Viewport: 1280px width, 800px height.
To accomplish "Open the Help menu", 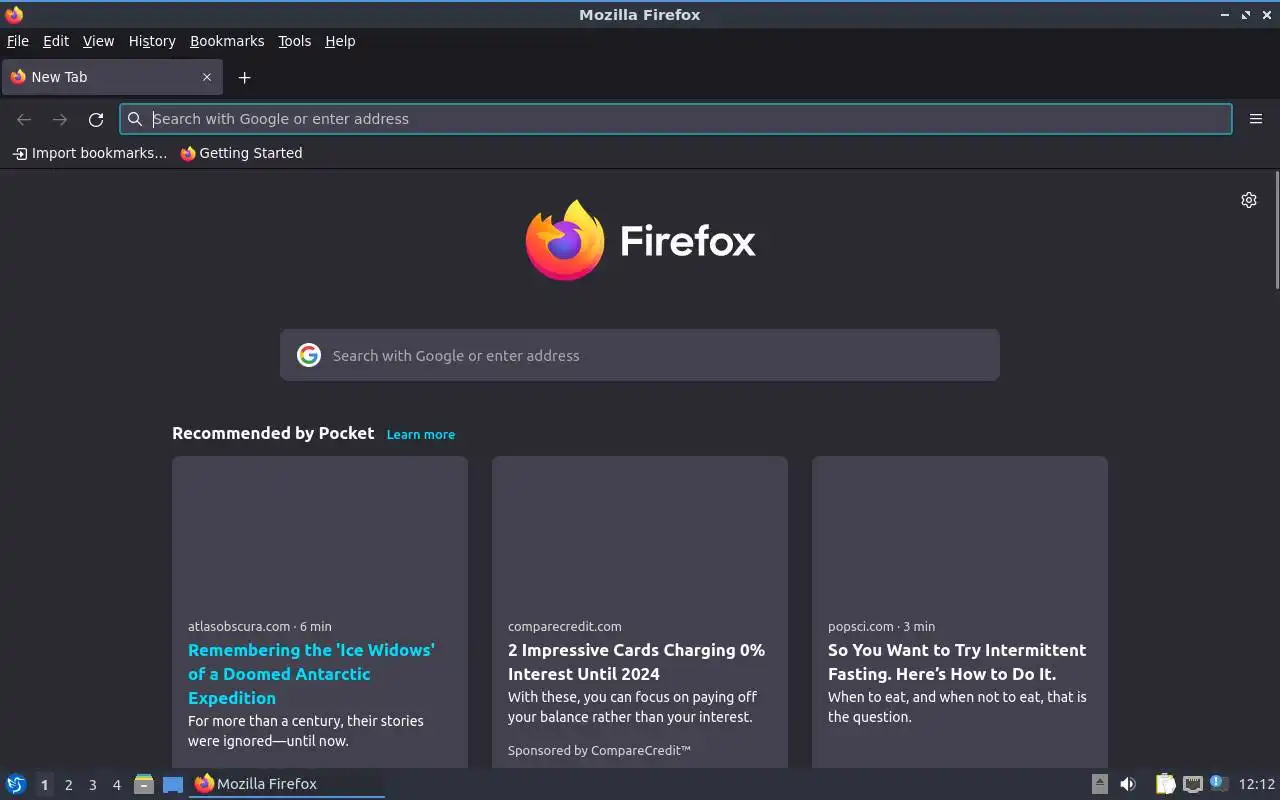I will (340, 41).
